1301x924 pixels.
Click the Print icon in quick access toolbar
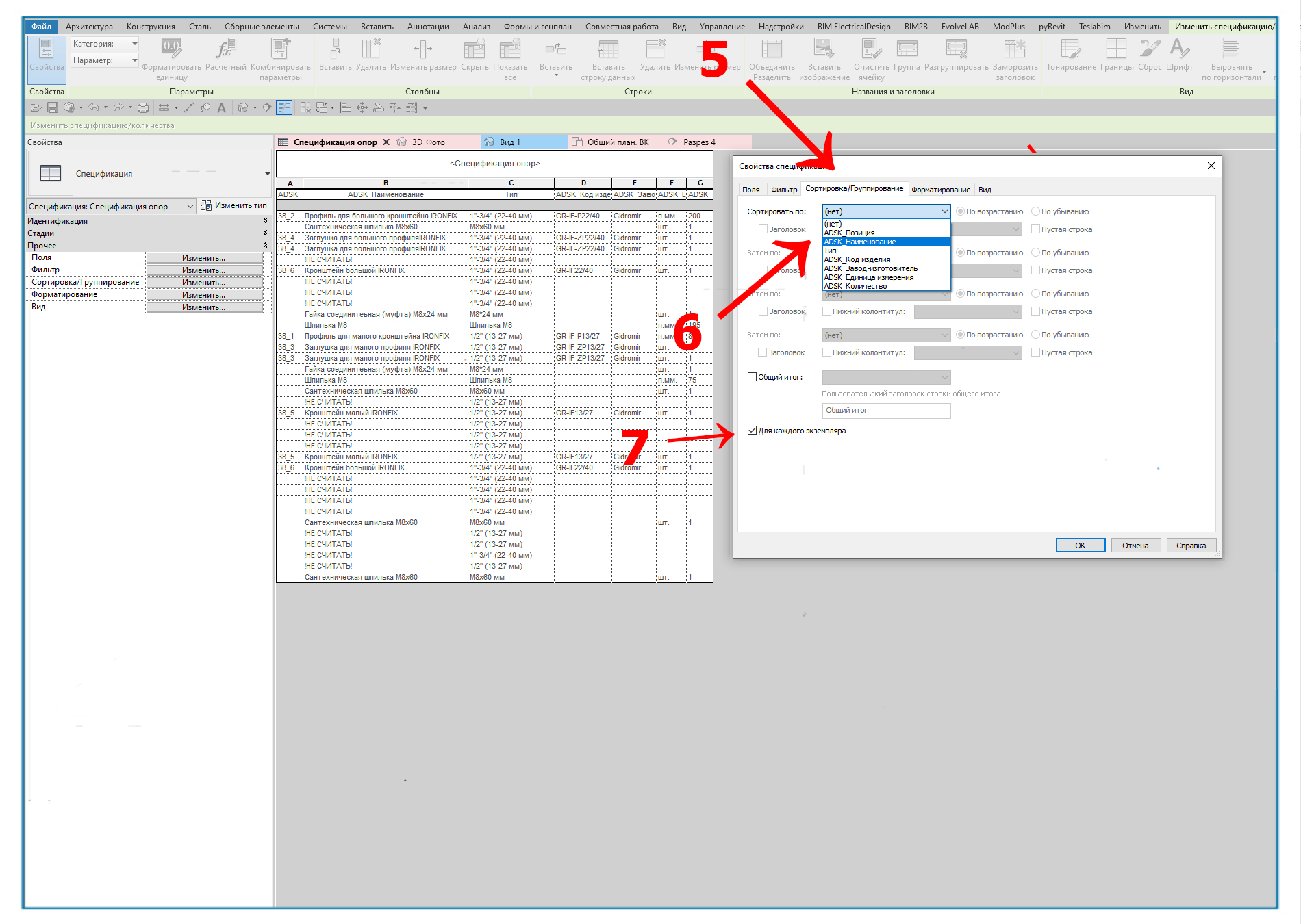tap(142, 107)
